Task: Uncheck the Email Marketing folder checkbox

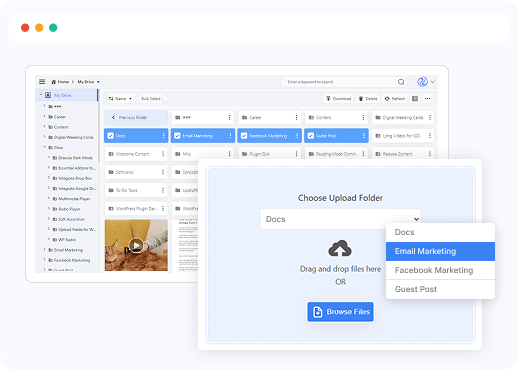Action: click(x=177, y=136)
